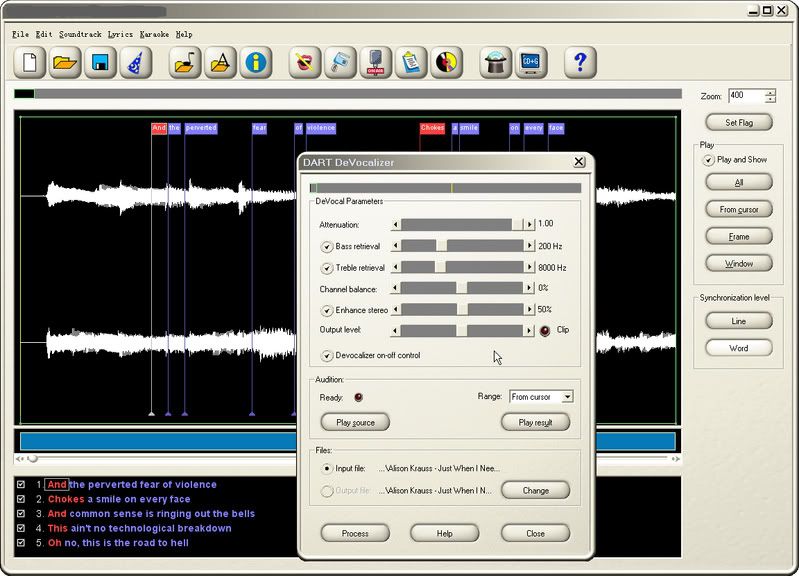
Task: Click the Save floppy disk icon
Action: click(100, 63)
